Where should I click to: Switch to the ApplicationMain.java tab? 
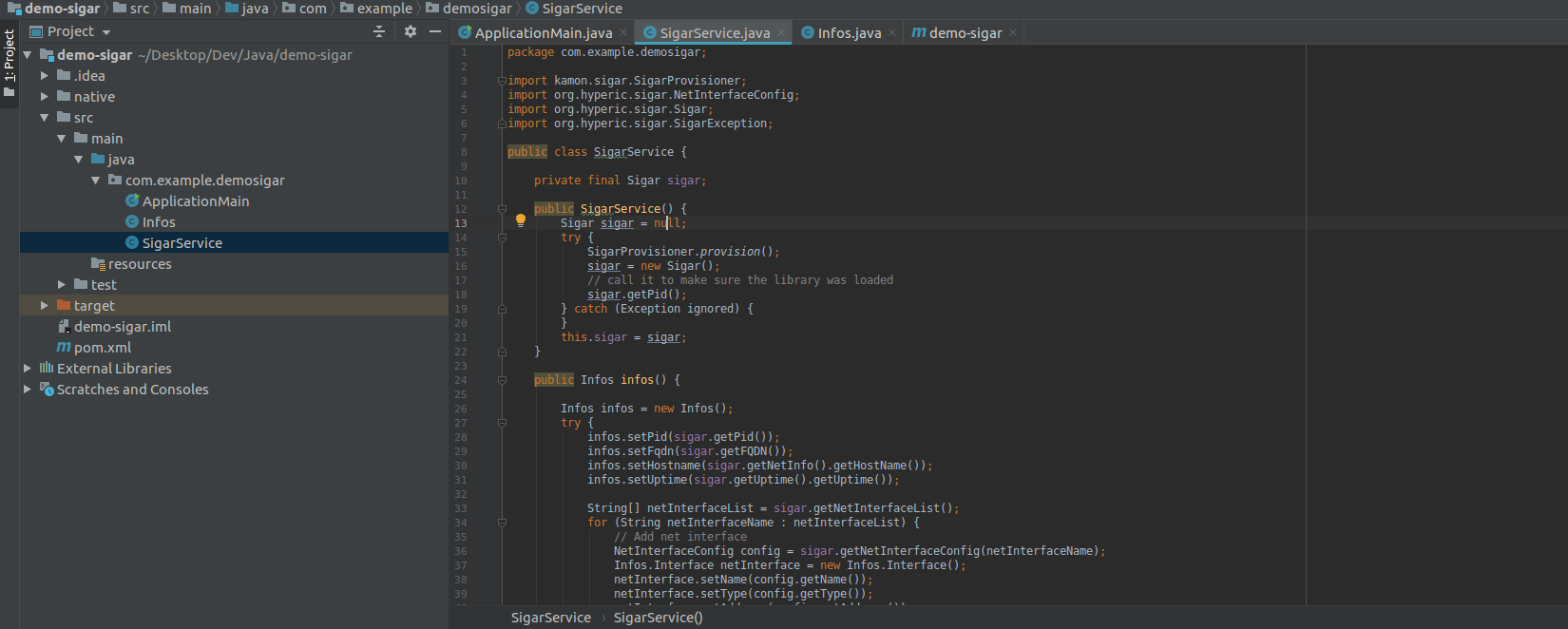coord(543,33)
